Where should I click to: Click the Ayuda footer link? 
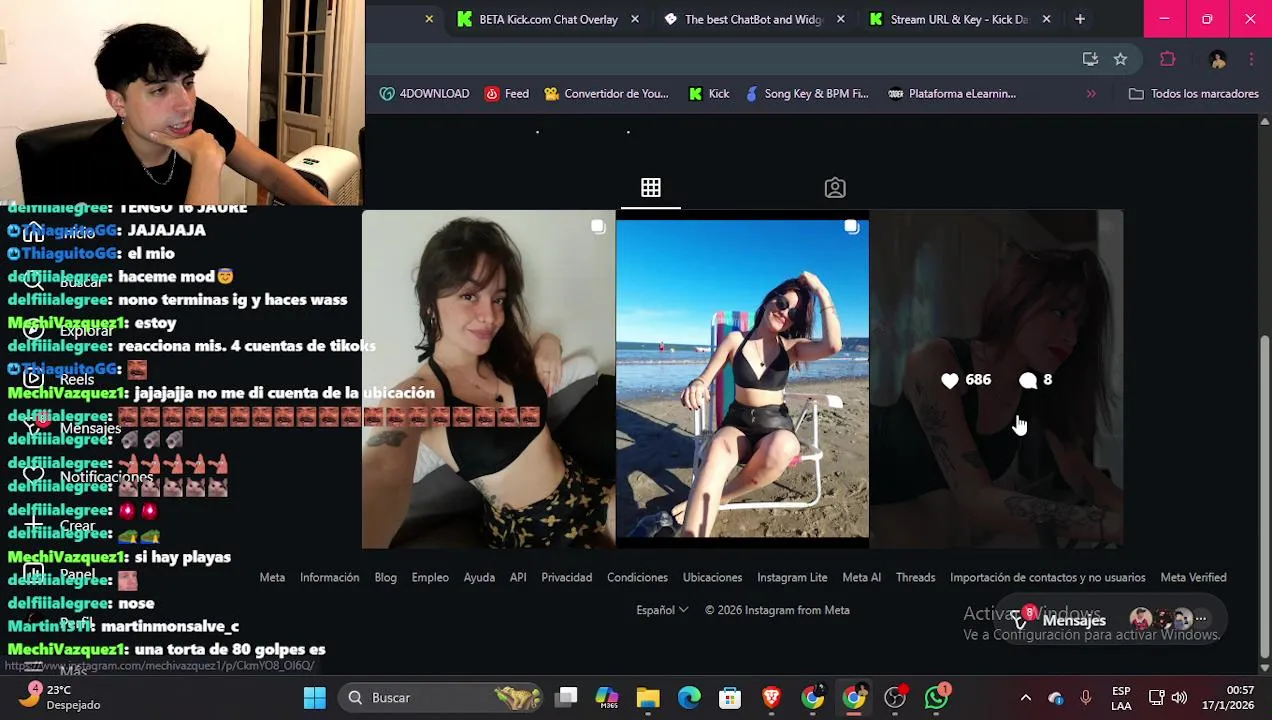[x=479, y=578]
